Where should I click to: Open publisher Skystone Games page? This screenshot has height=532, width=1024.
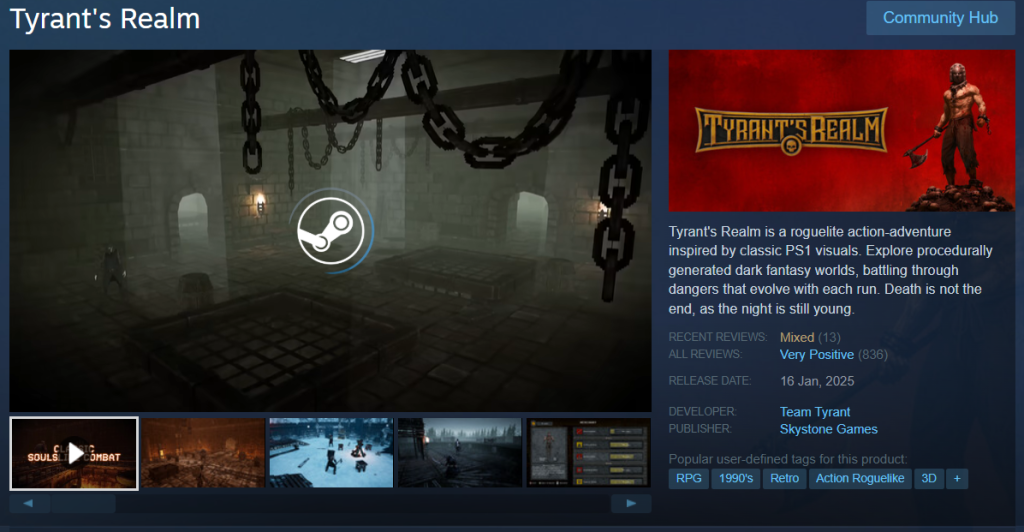tap(828, 429)
